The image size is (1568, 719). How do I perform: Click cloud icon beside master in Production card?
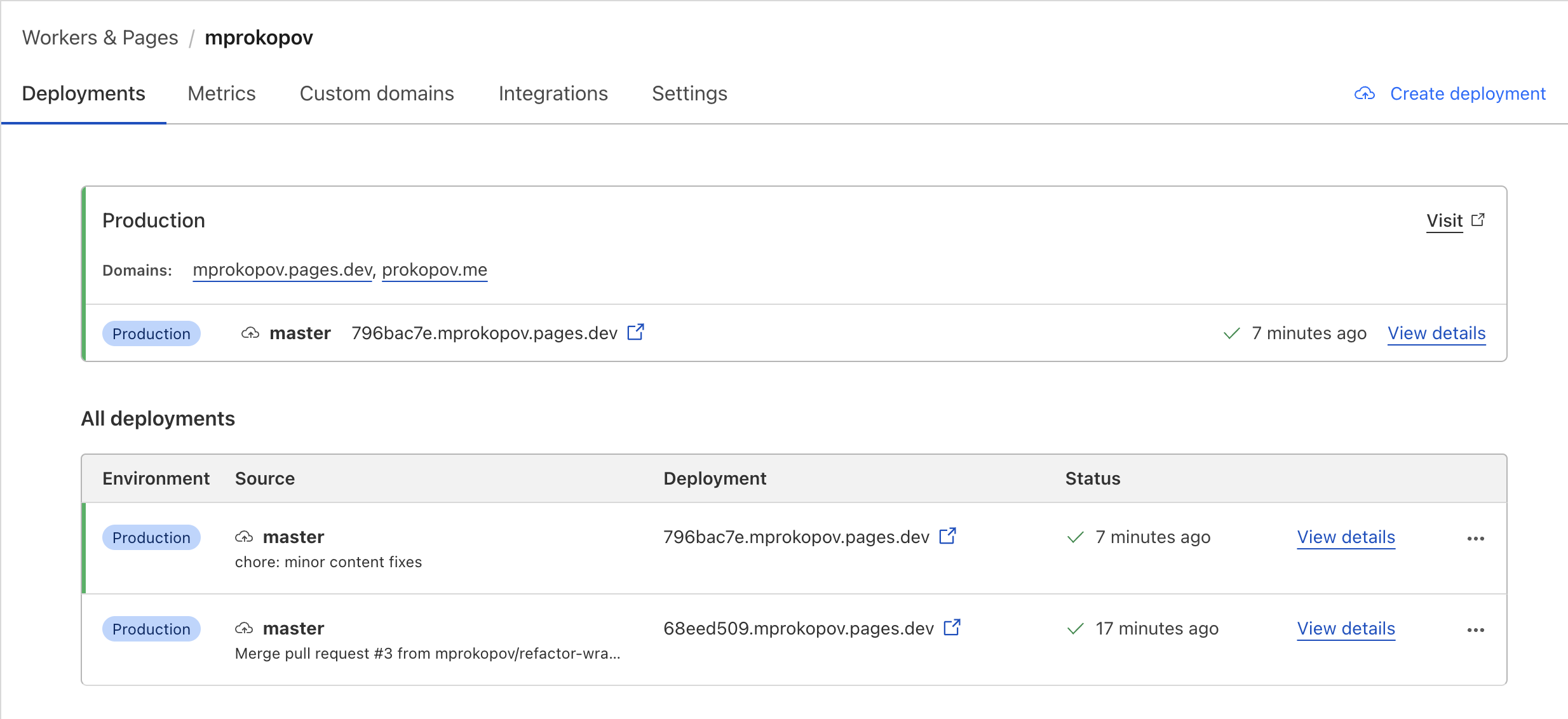(x=250, y=333)
